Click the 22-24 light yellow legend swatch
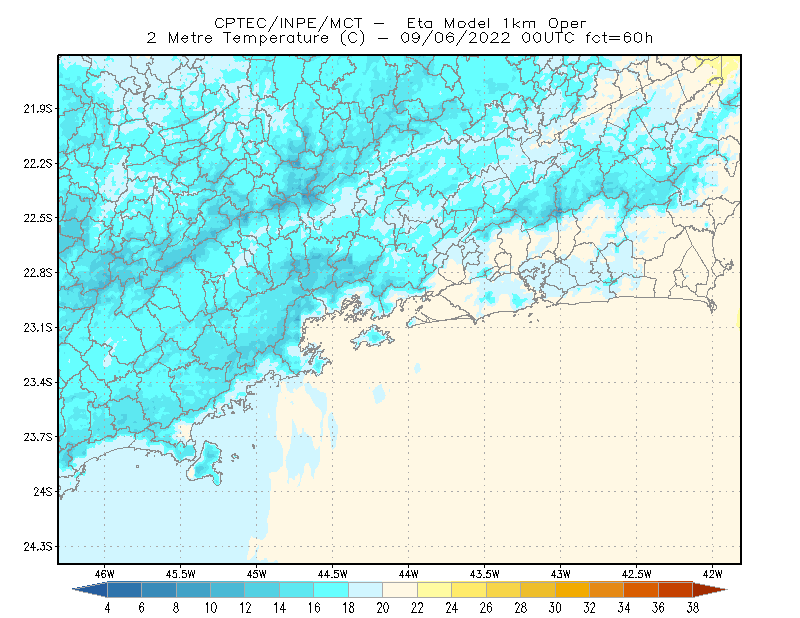Image resolution: width=800 pixels, height=618 pixels. (x=434, y=590)
